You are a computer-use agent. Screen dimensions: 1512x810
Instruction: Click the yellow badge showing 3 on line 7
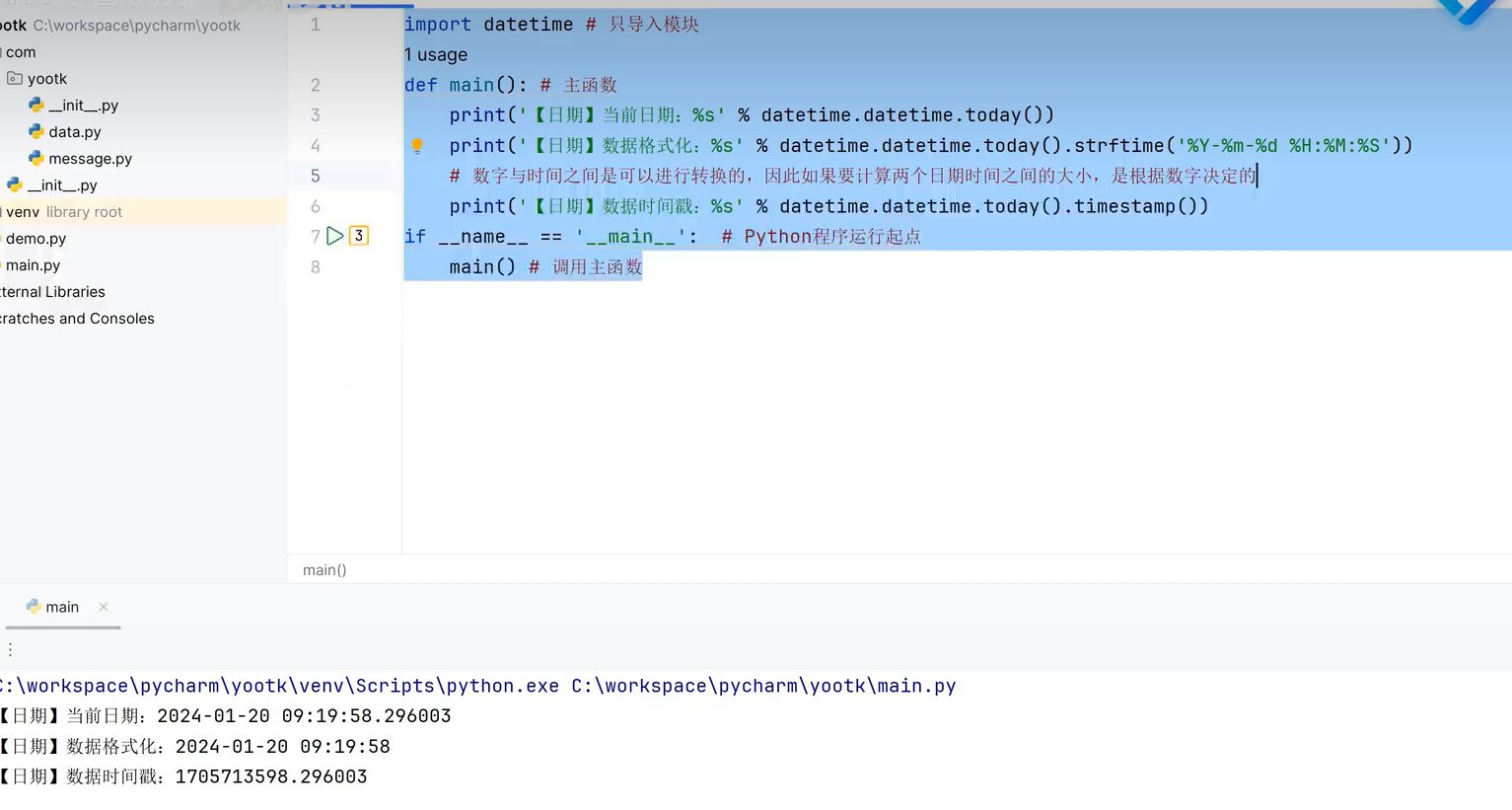click(359, 236)
